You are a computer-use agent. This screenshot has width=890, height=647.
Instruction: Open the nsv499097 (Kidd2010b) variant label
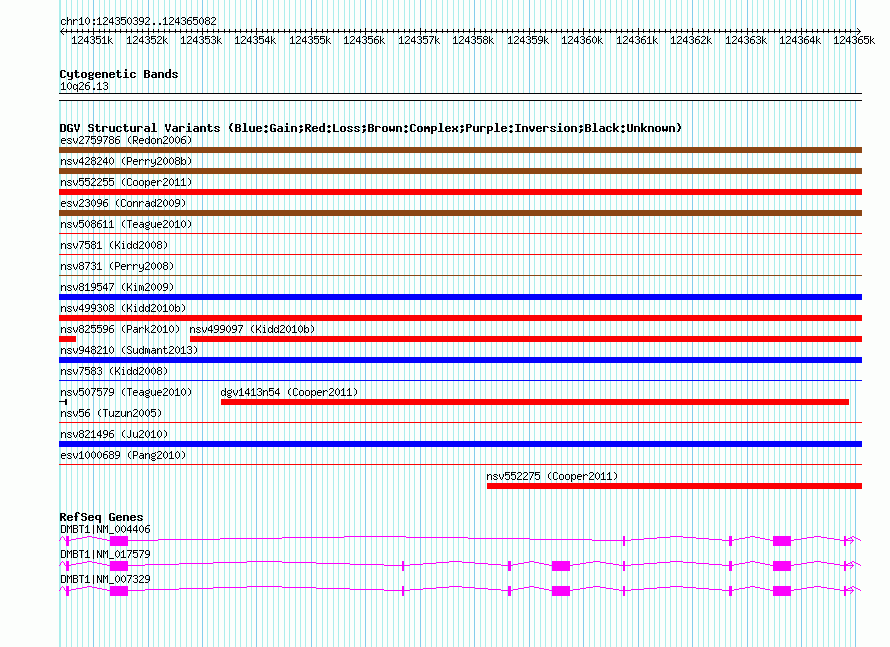[251, 329]
